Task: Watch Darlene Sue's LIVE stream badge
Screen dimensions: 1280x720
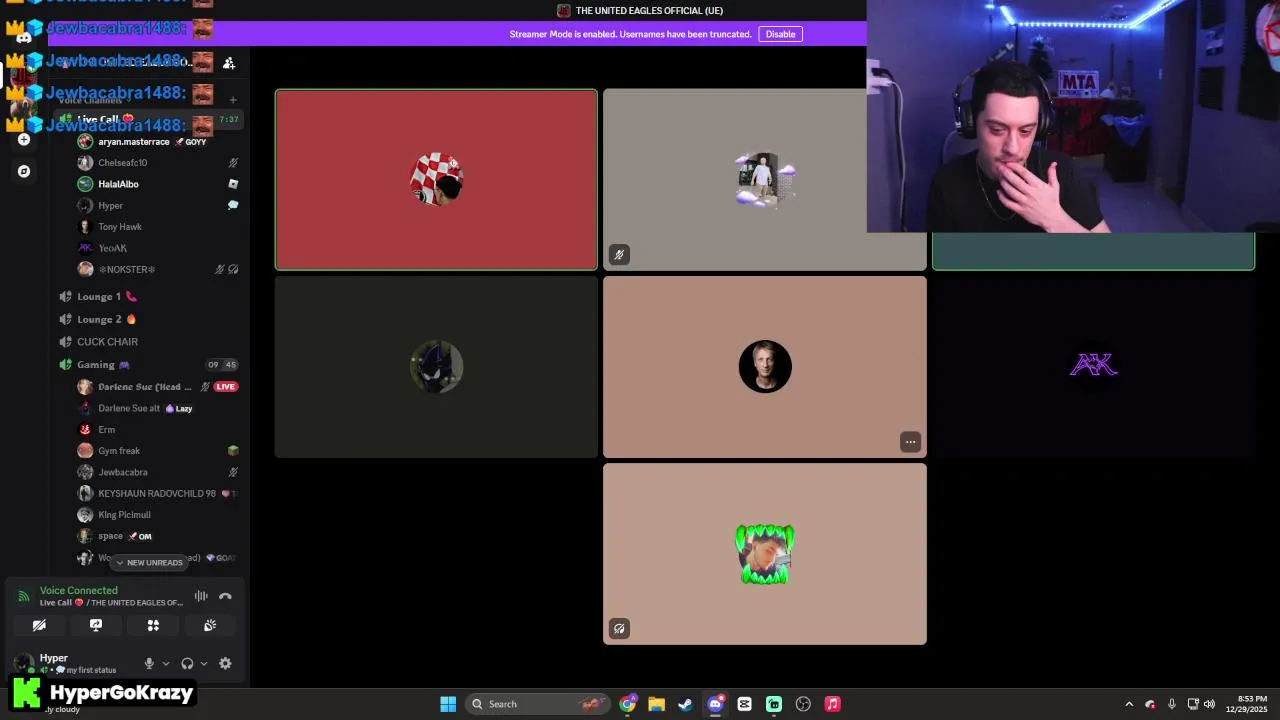Action: coord(226,387)
